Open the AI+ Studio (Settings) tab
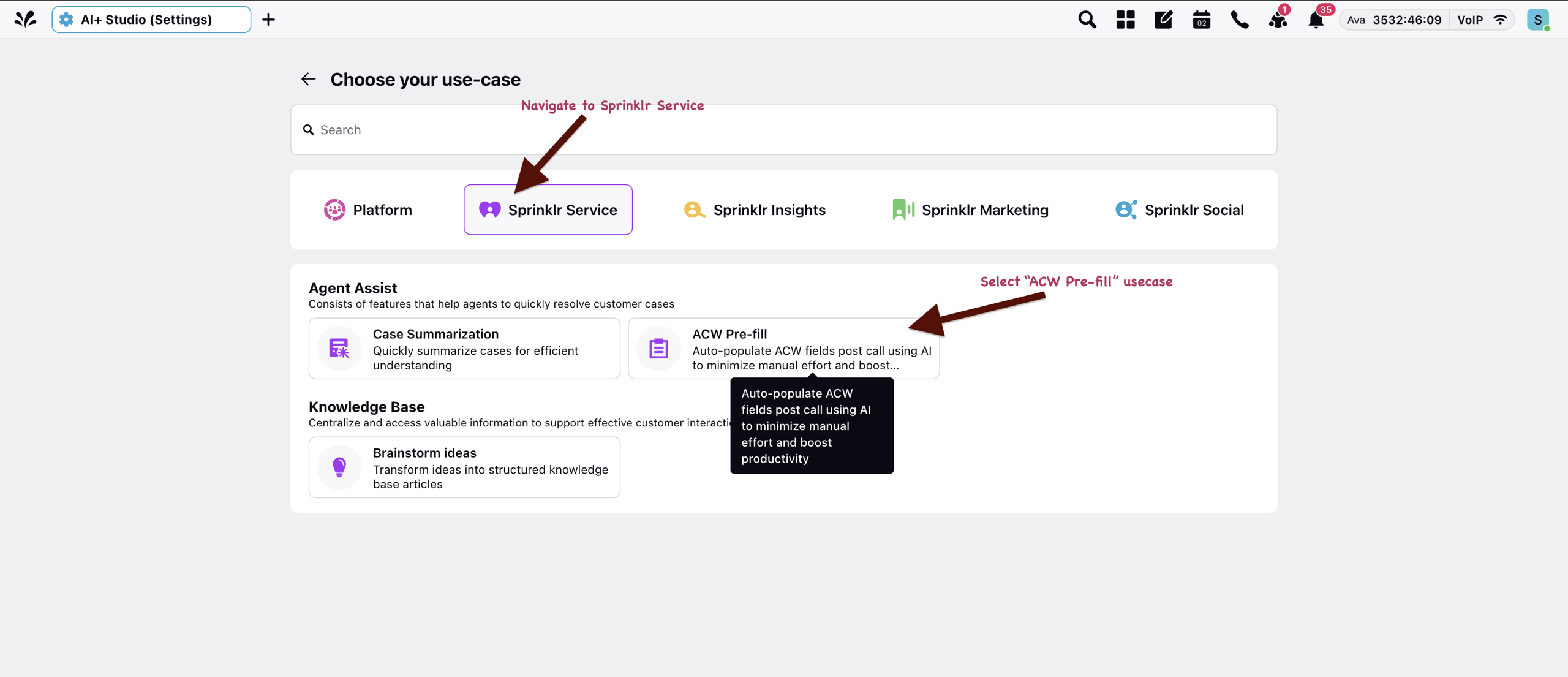Screen dimensions: 1568x677 click(151, 20)
